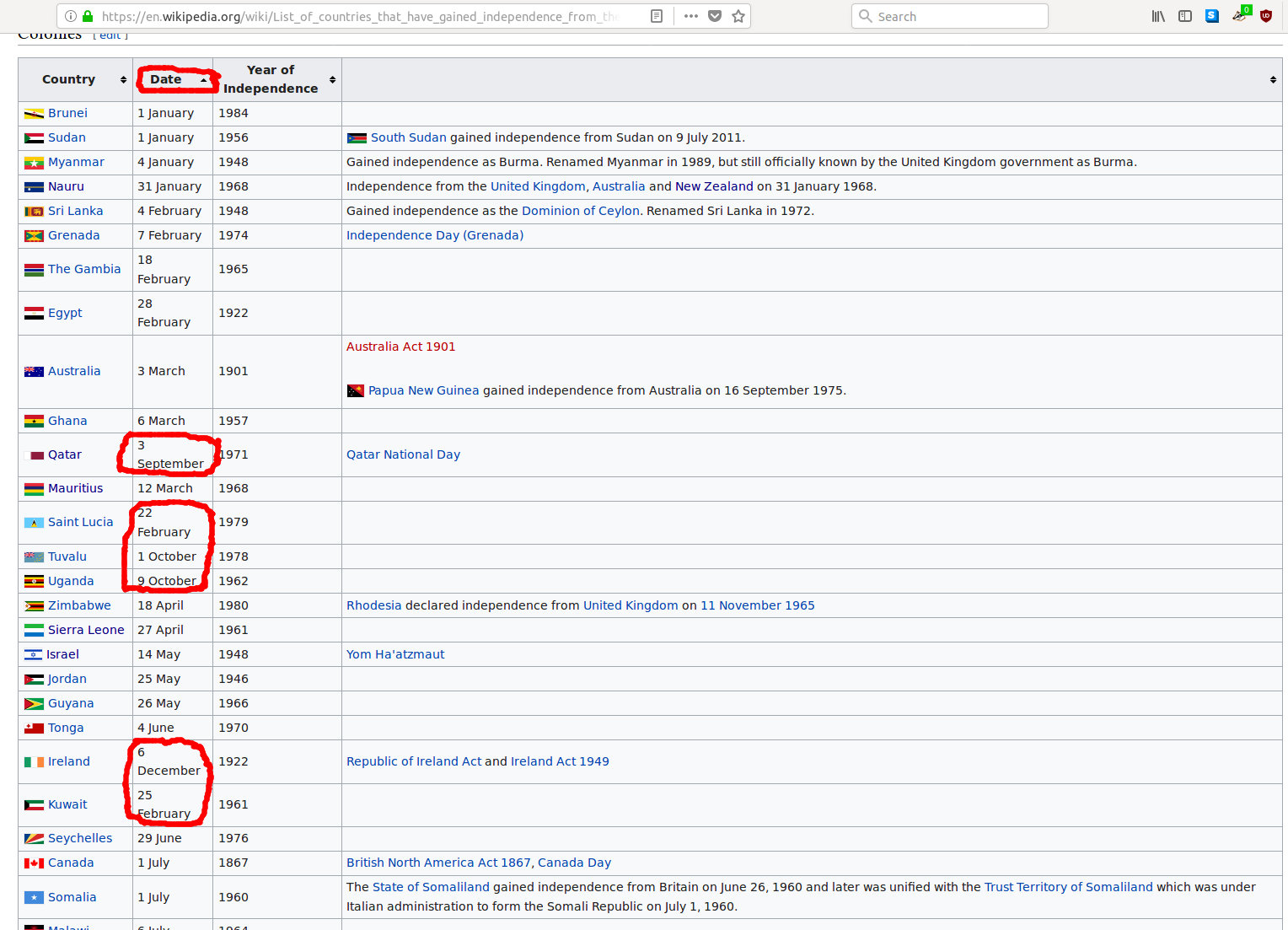Click the green padlock security icon
Image resolution: width=1288 pixels, height=930 pixels.
tap(88, 16)
